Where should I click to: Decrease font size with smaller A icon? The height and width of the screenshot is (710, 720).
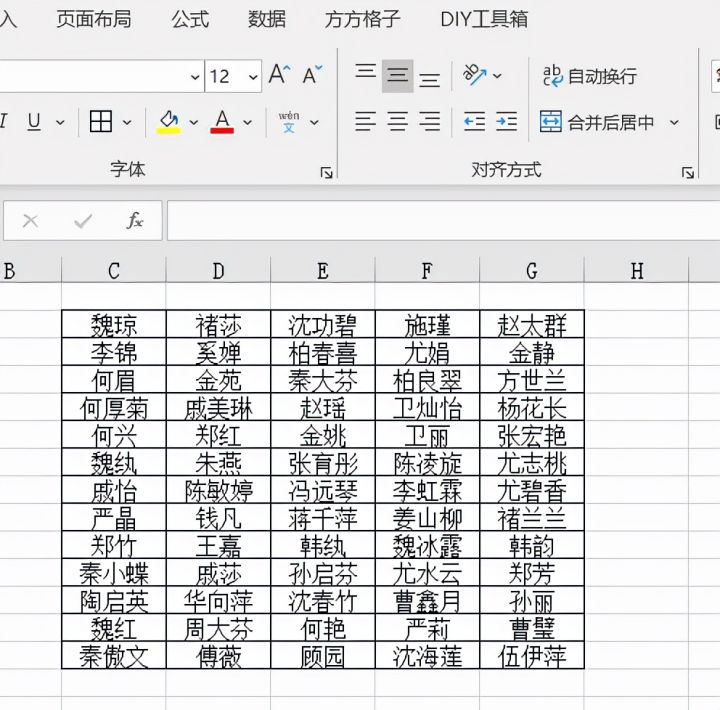(x=312, y=75)
